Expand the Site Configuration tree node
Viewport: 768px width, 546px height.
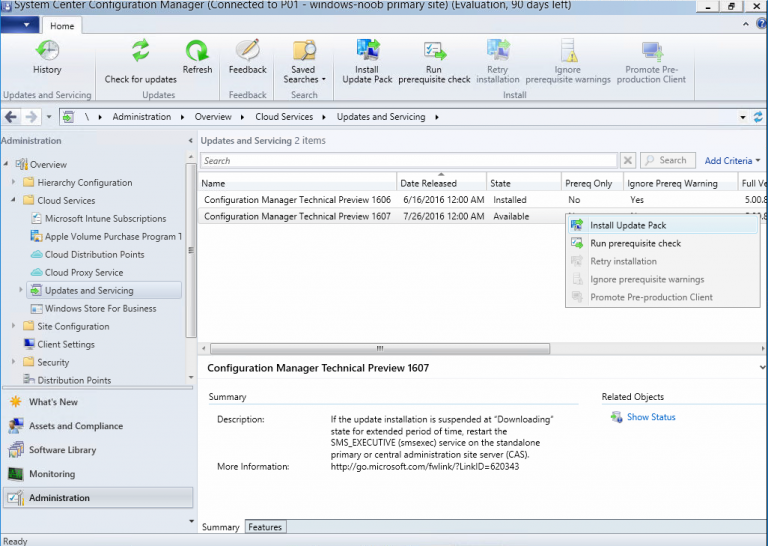click(x=13, y=326)
